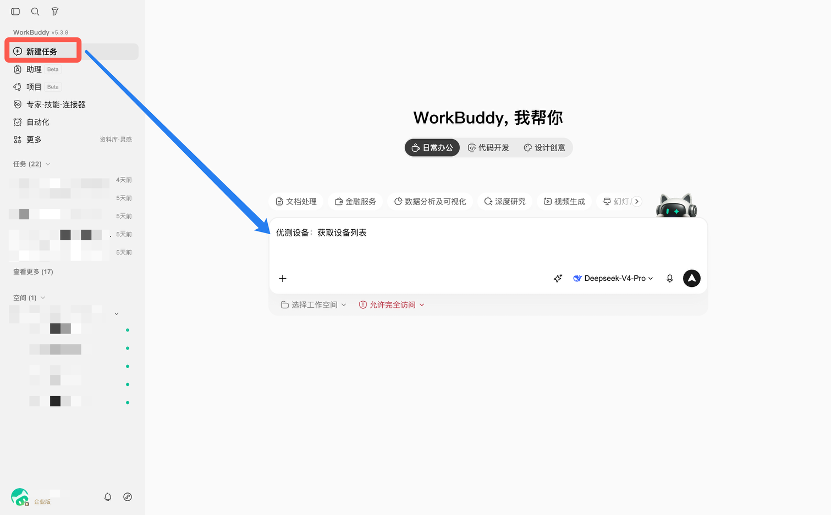Start voice input with microphone icon
The width and height of the screenshot is (832, 516).
(670, 279)
